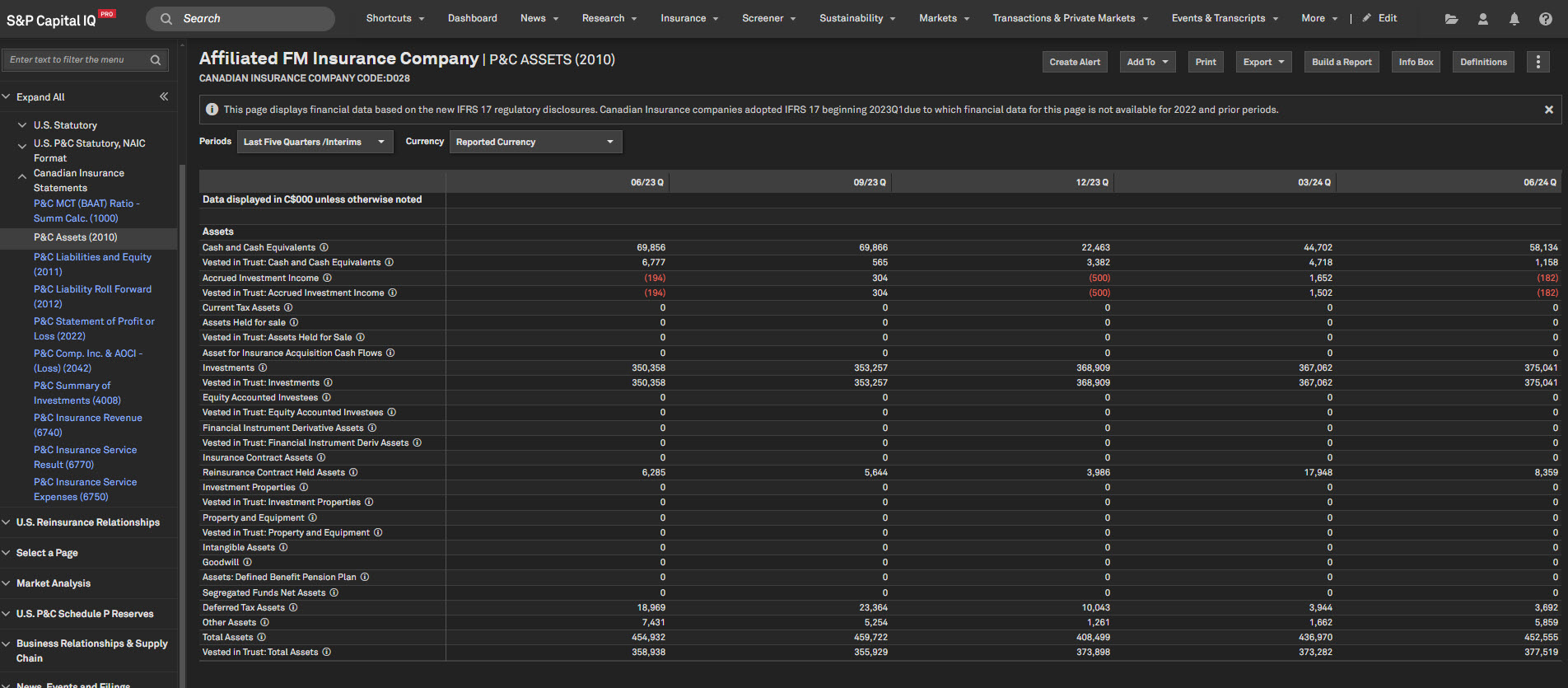This screenshot has height=688, width=1568.
Task: Open the folder icon in top bar
Action: point(1451,19)
